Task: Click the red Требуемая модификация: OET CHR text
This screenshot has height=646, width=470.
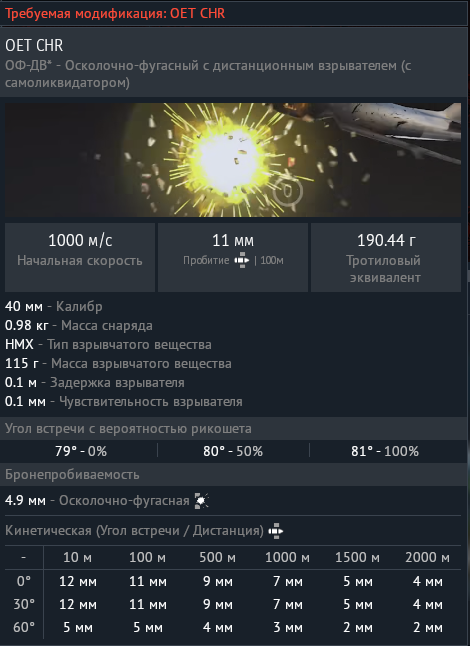Action: (115, 13)
